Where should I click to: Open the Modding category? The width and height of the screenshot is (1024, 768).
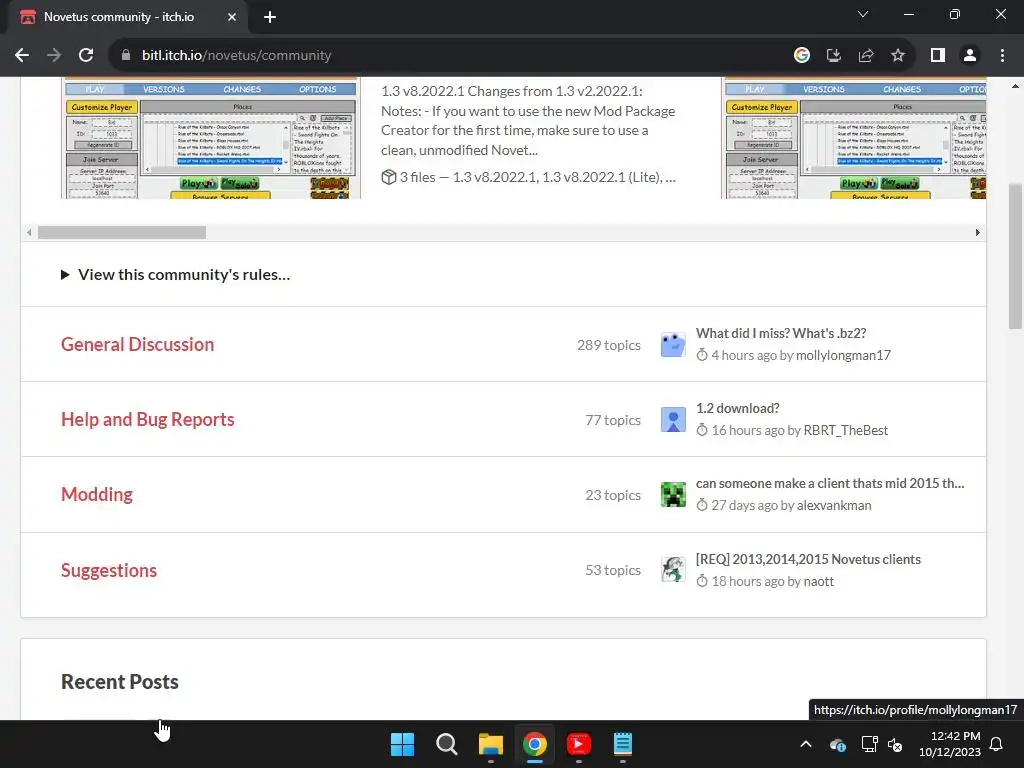coord(97,494)
